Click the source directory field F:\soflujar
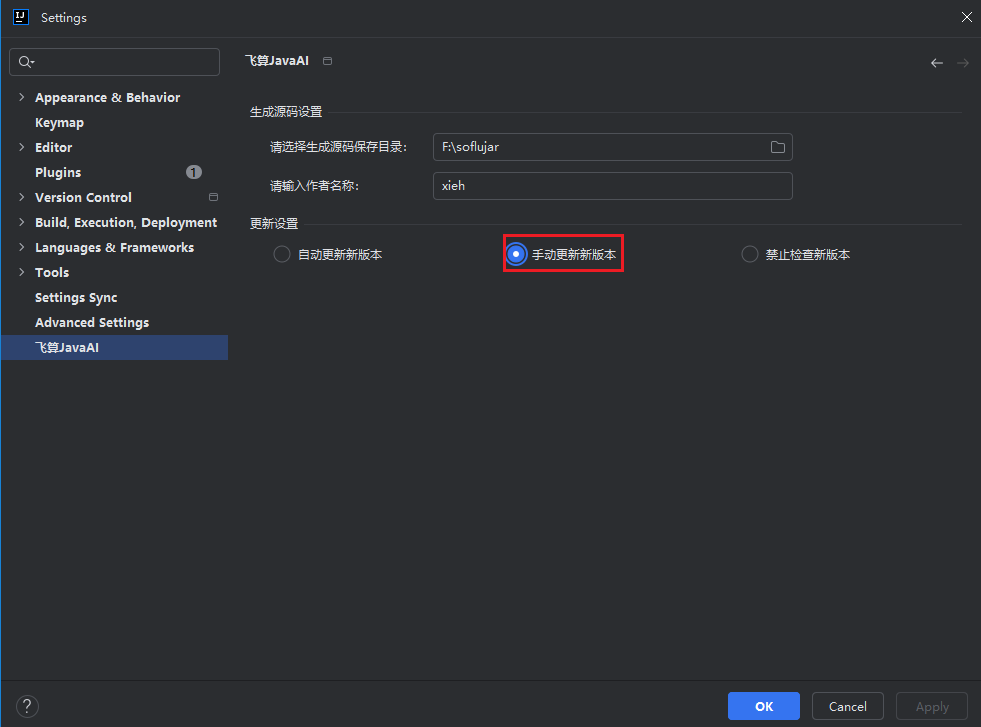Image resolution: width=981 pixels, height=727 pixels. point(612,147)
